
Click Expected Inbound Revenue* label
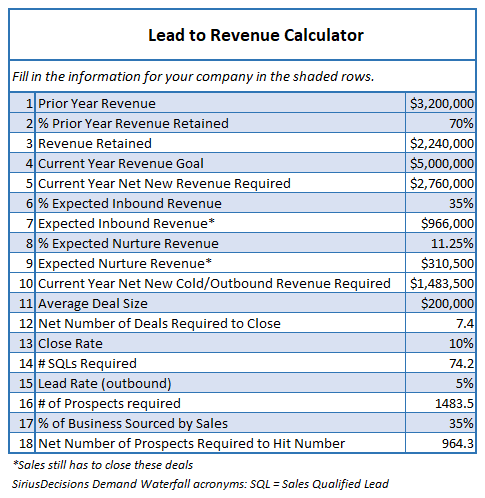coord(126,223)
